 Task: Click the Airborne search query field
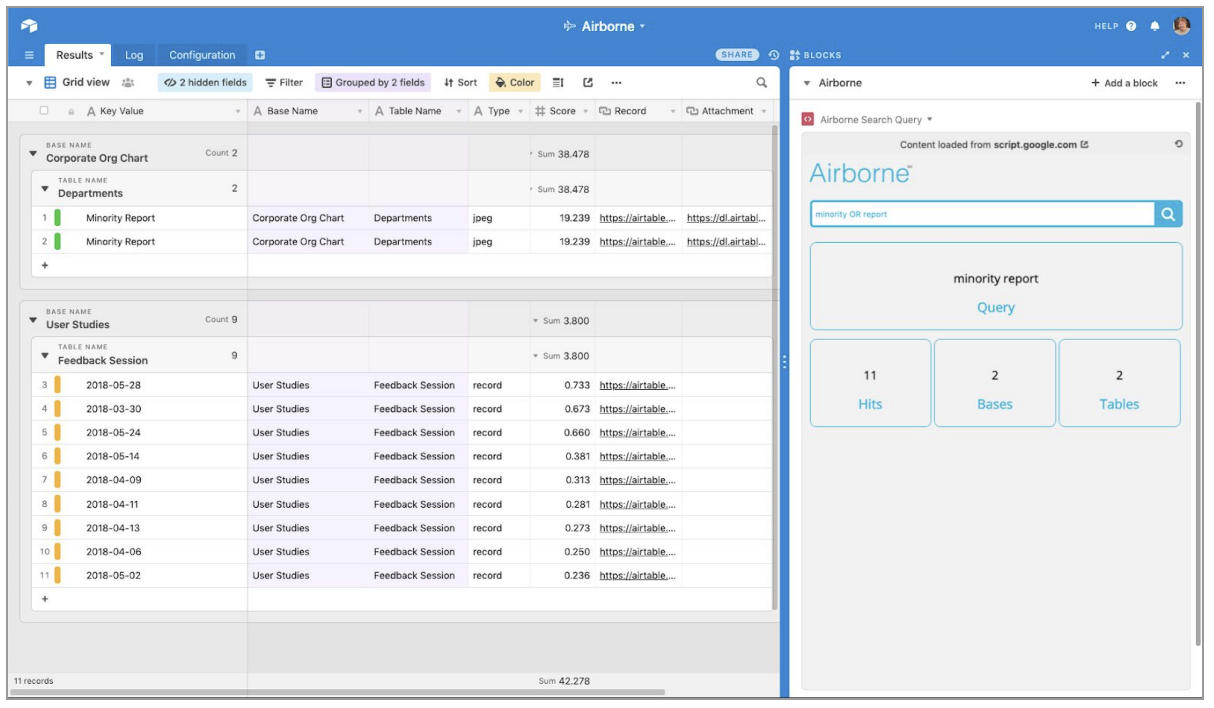coord(982,213)
